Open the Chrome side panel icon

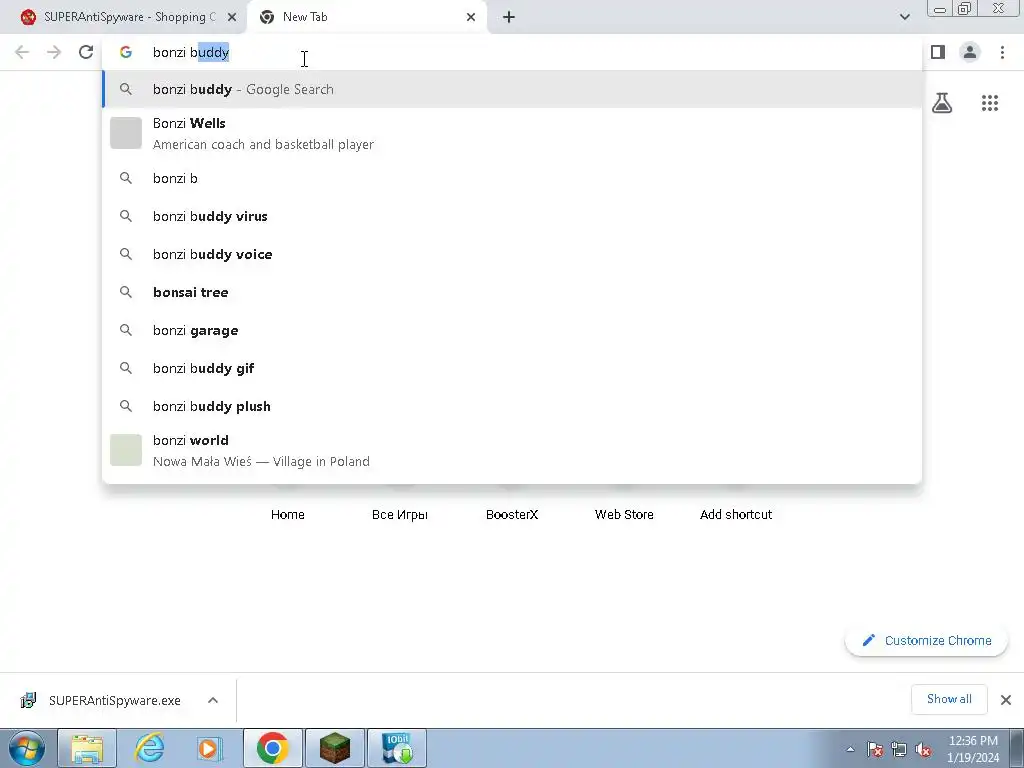coord(938,52)
